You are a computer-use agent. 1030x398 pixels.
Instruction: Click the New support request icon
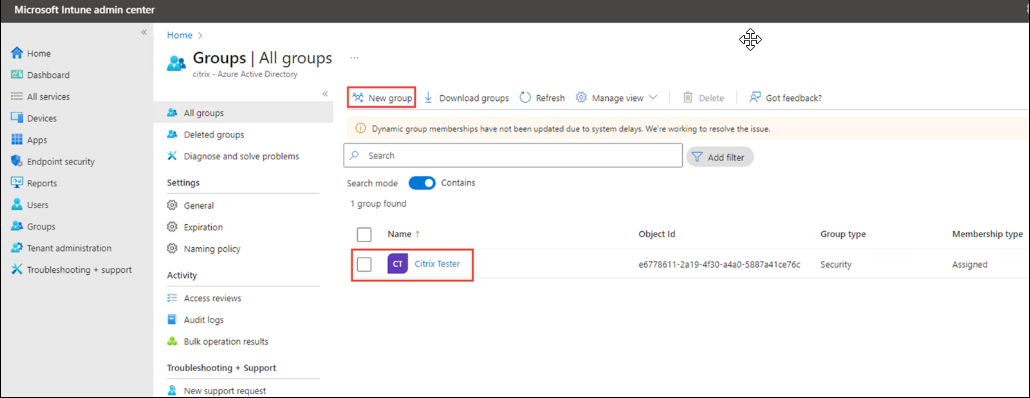tap(173, 391)
